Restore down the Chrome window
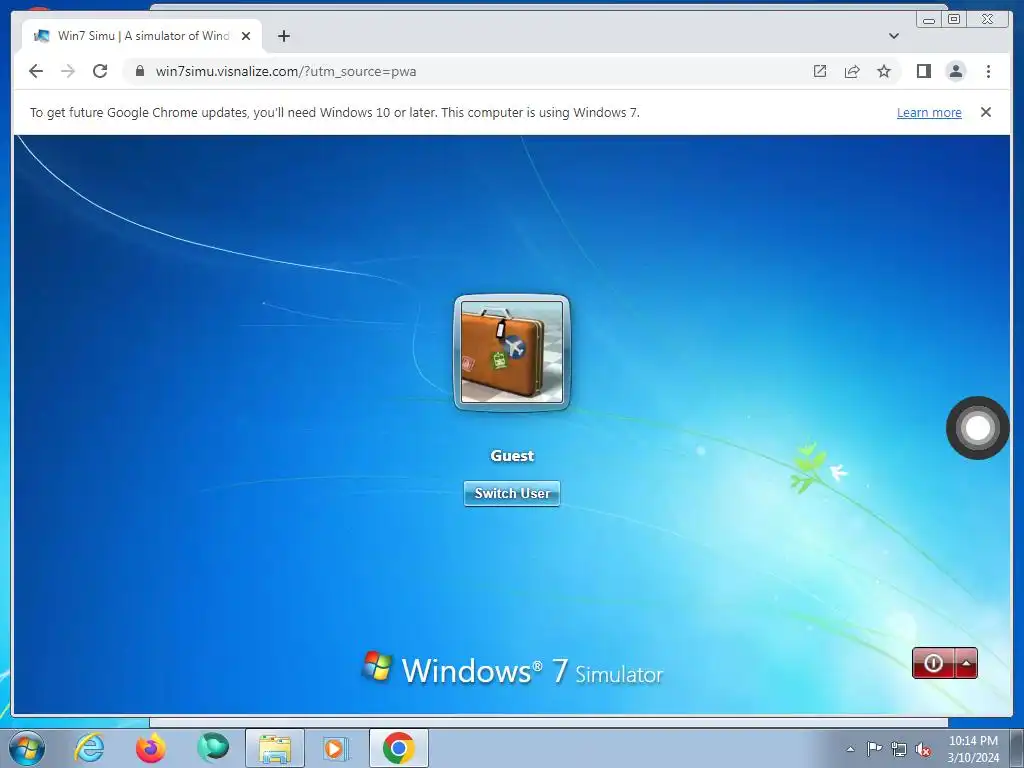The image size is (1024, 768). pos(954,20)
